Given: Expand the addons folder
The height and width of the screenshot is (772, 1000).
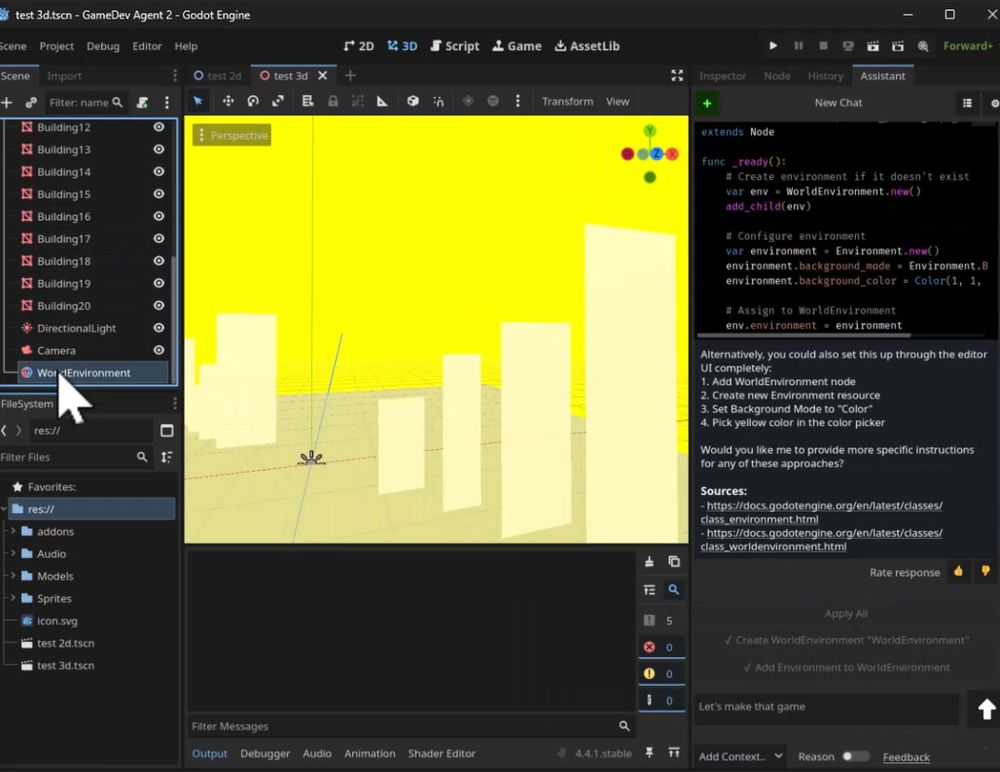Looking at the screenshot, I should pyautogui.click(x=13, y=531).
